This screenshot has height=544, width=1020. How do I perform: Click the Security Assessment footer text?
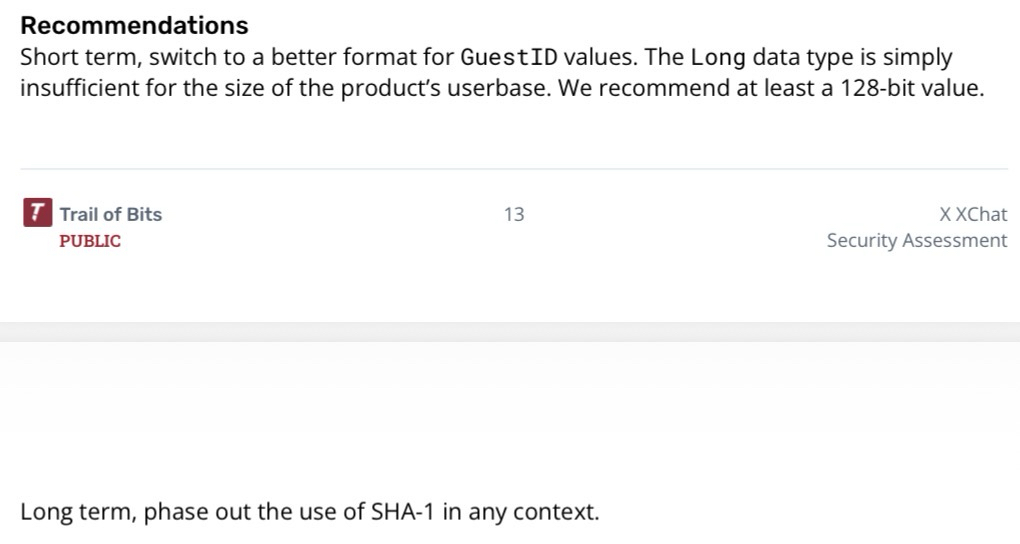tap(916, 240)
